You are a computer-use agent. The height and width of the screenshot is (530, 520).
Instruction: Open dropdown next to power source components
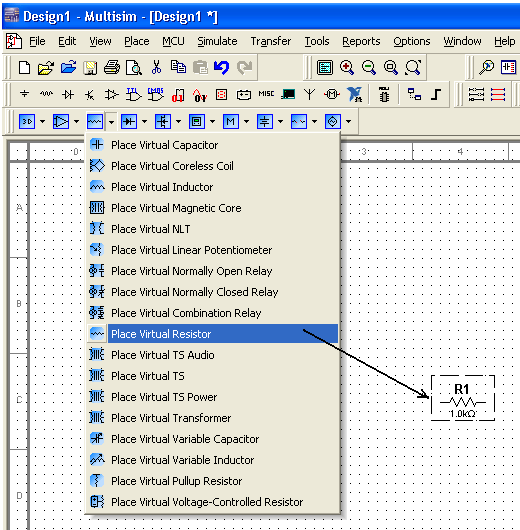[281, 121]
